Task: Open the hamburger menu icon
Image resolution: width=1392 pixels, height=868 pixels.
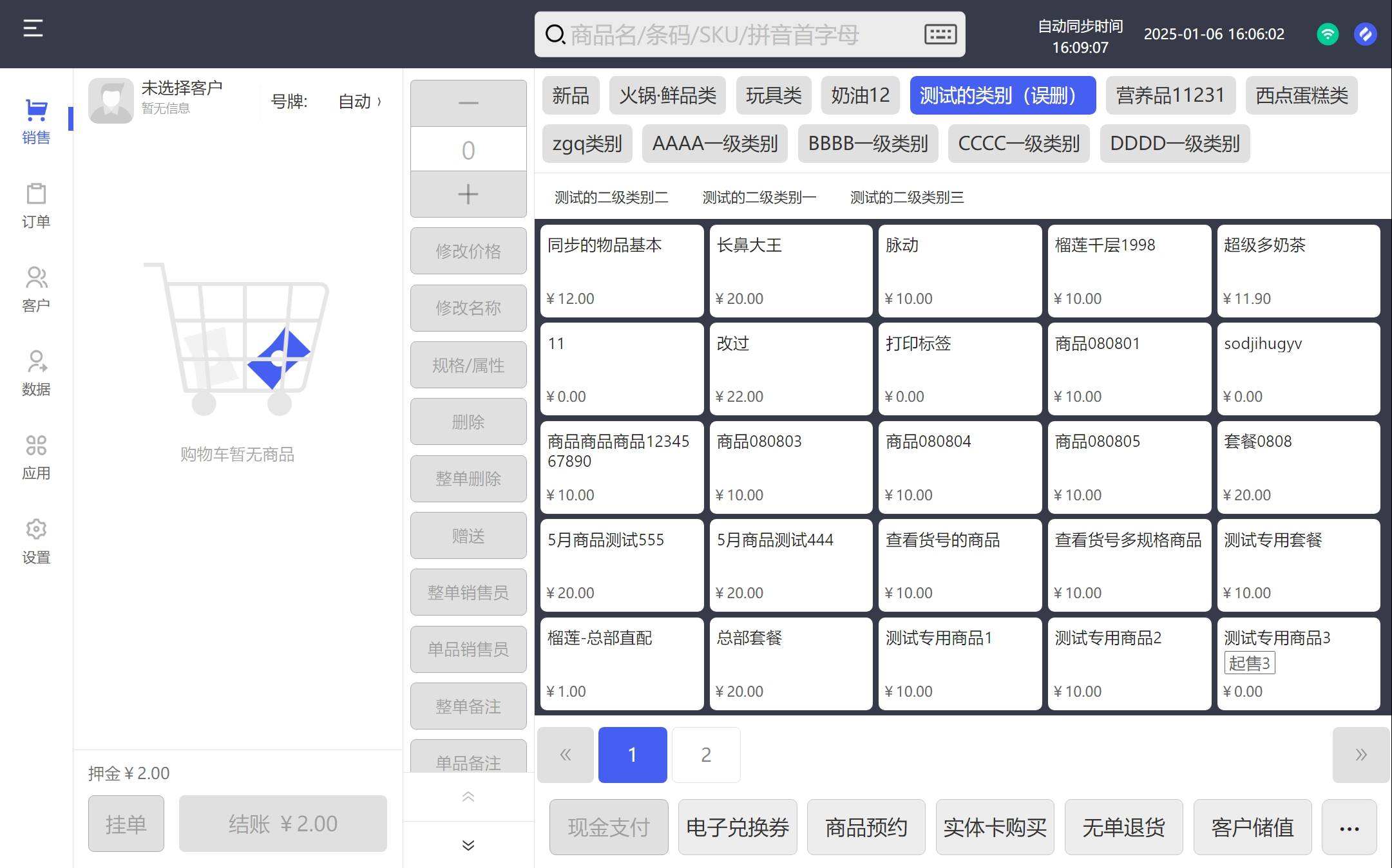Action: pos(33,28)
